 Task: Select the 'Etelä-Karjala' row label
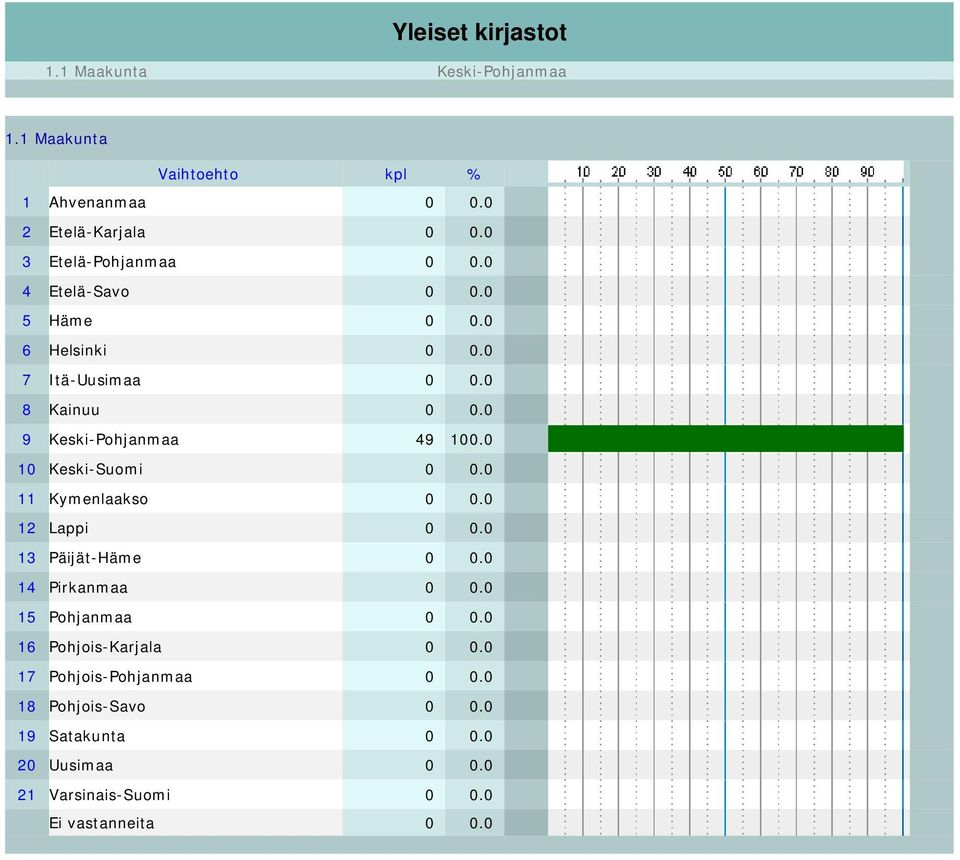pos(97,233)
